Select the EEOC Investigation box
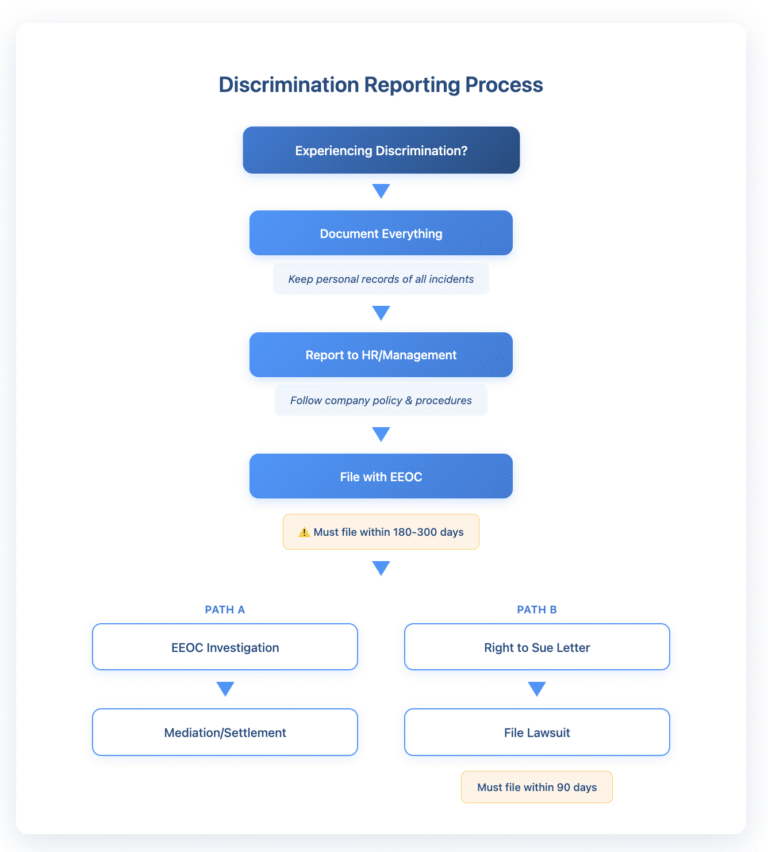 click(225, 647)
